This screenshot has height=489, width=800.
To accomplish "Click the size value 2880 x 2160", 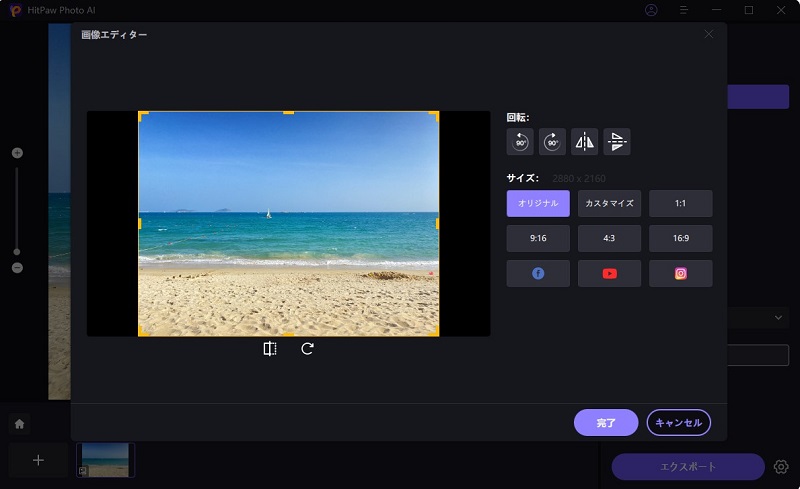I will tap(579, 179).
